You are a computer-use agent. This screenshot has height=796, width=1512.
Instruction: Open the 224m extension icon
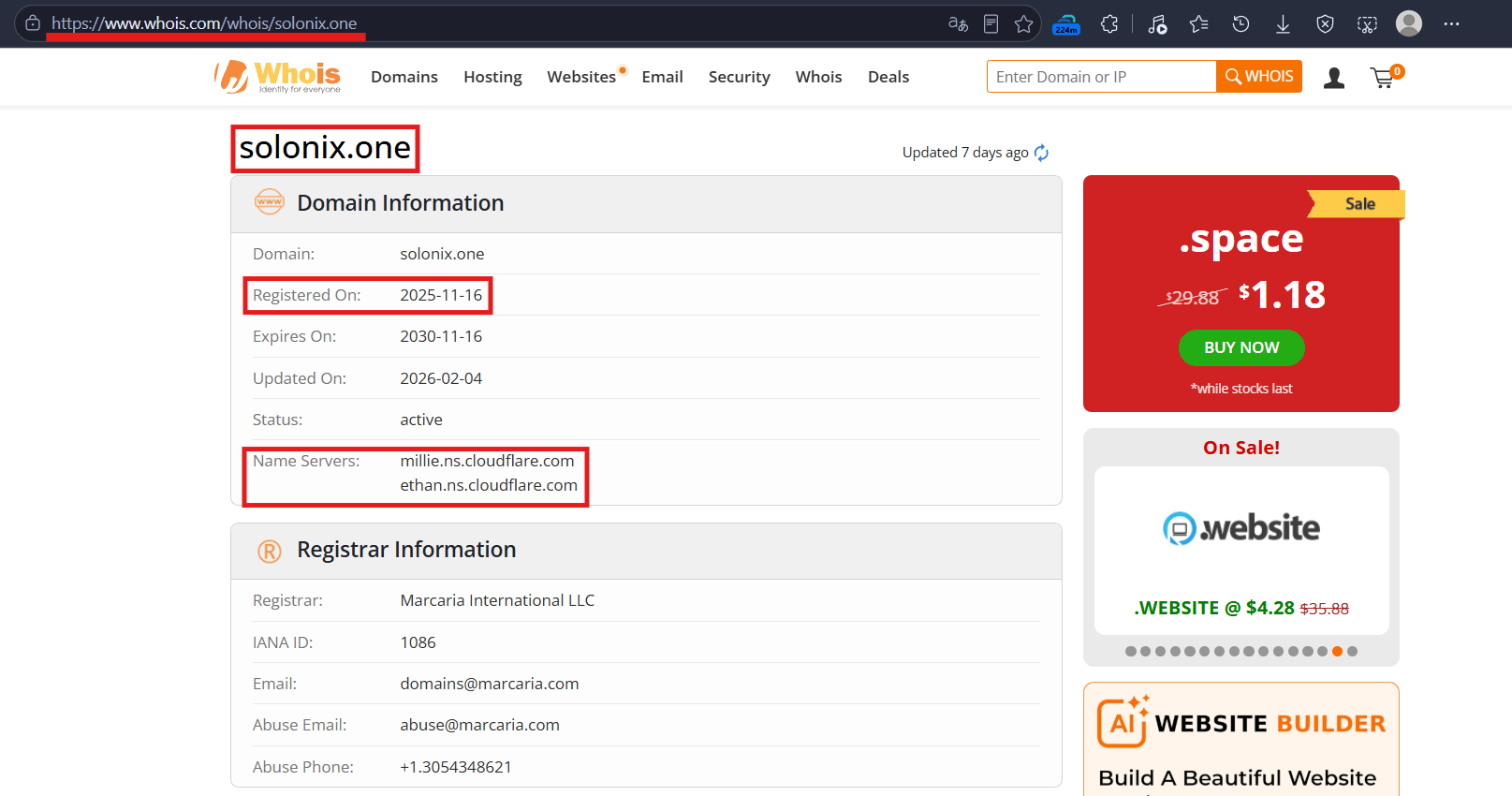(1066, 24)
